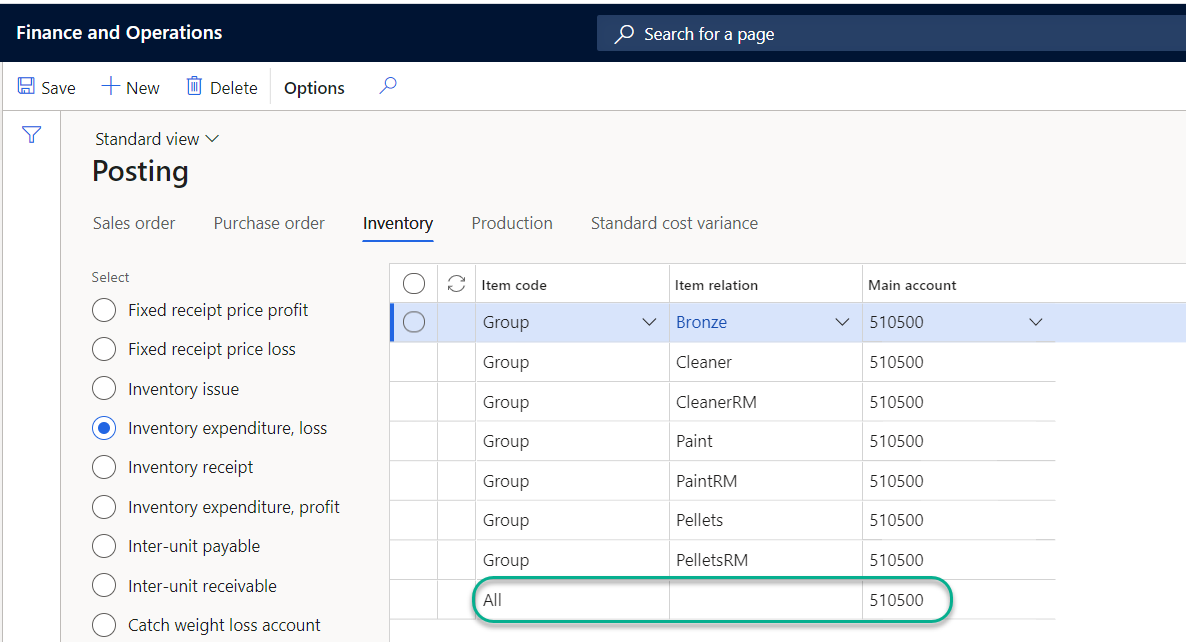
Task: Click the Pellets item relation cell
Action: 765,520
